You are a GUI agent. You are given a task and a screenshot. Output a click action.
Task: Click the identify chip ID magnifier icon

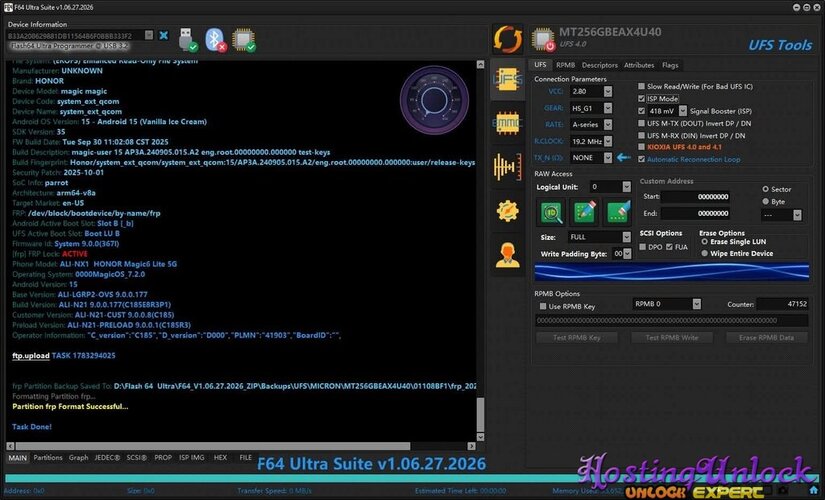click(x=551, y=212)
